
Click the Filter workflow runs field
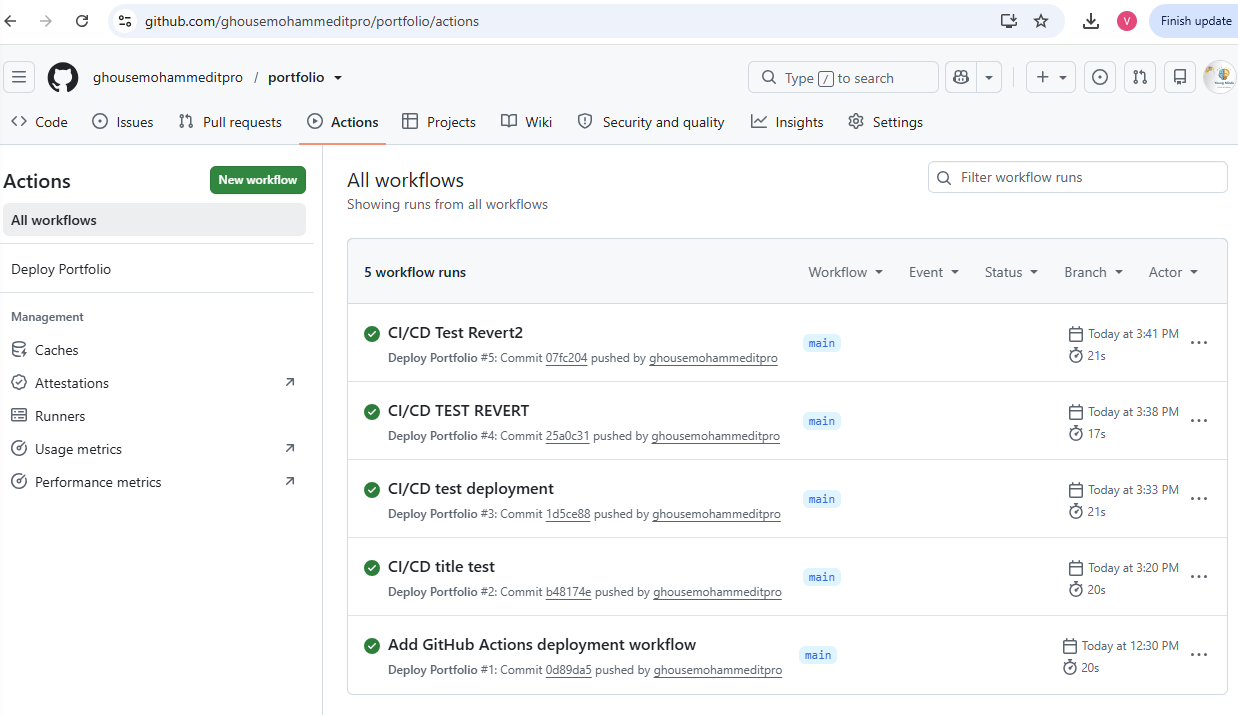pyautogui.click(x=1078, y=177)
